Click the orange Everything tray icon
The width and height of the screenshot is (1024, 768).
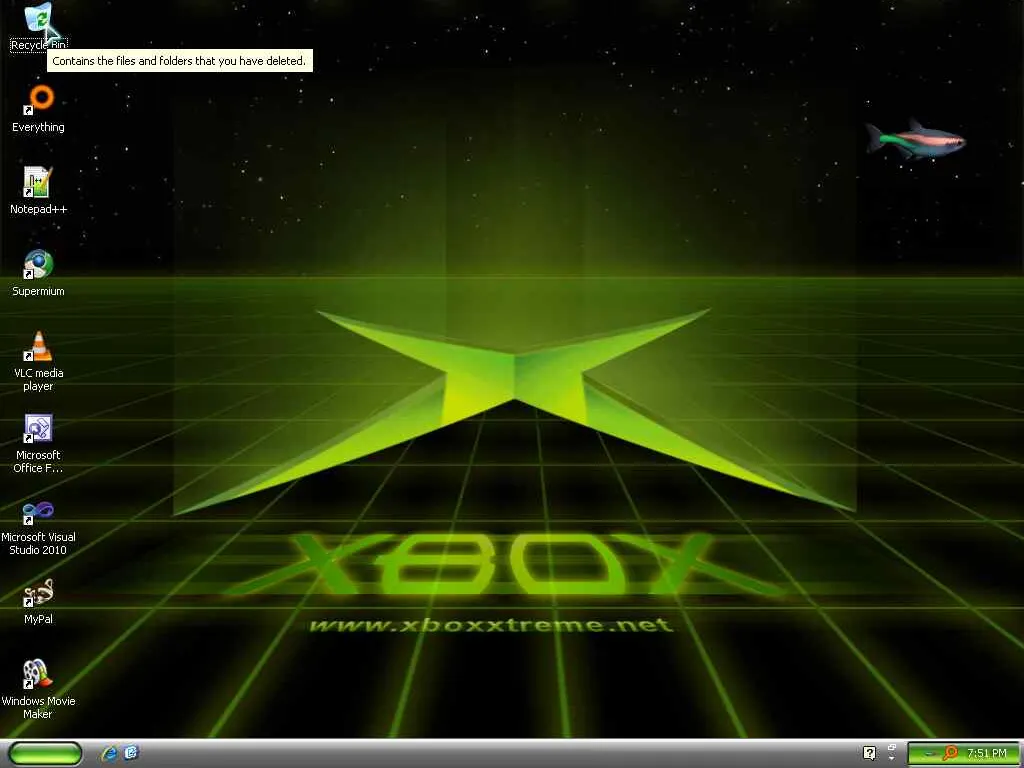pyautogui.click(x=950, y=753)
